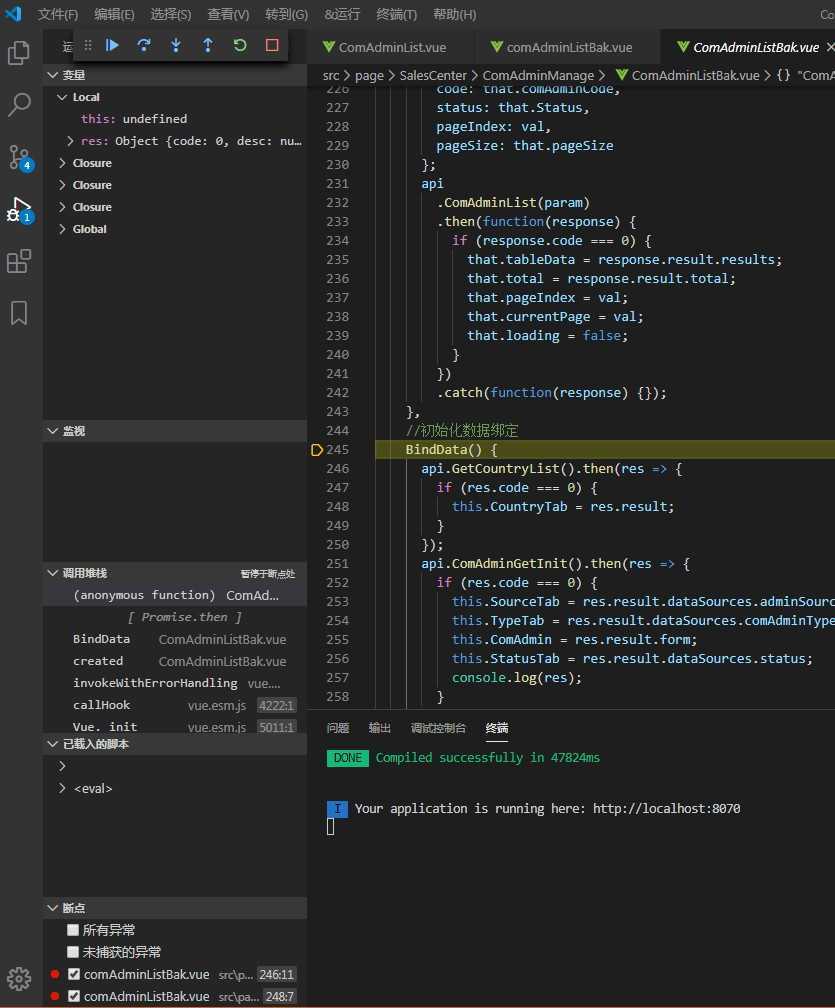Open the Bookmarks view icon
835x1008 pixels.
(x=19, y=313)
